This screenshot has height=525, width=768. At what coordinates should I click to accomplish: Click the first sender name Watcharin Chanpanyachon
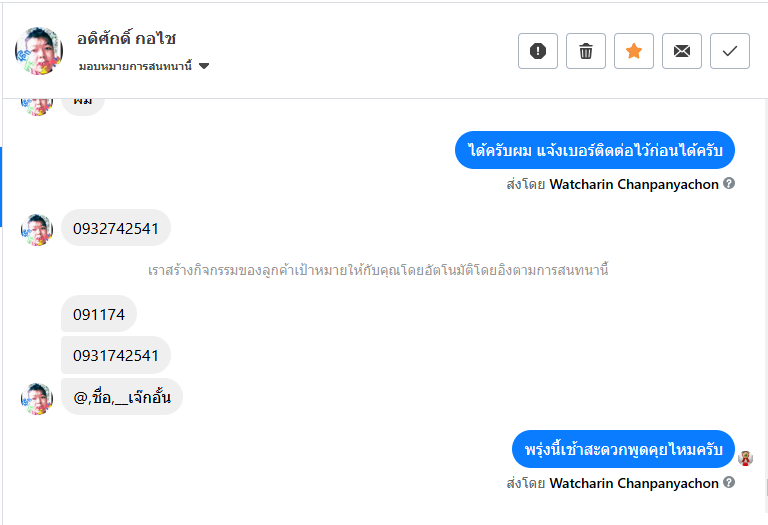[x=634, y=184]
